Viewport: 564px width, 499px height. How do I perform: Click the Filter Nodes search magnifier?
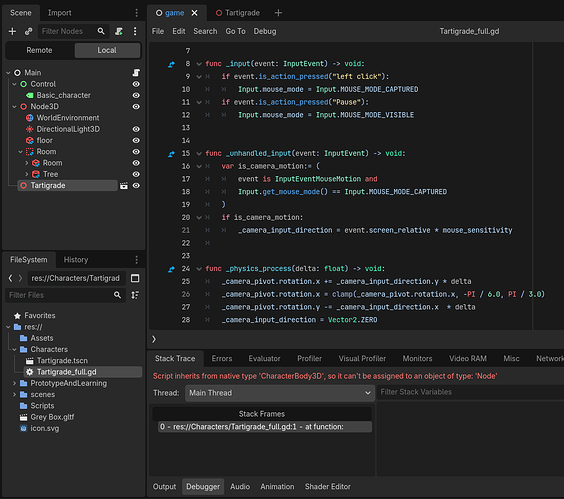(x=101, y=31)
